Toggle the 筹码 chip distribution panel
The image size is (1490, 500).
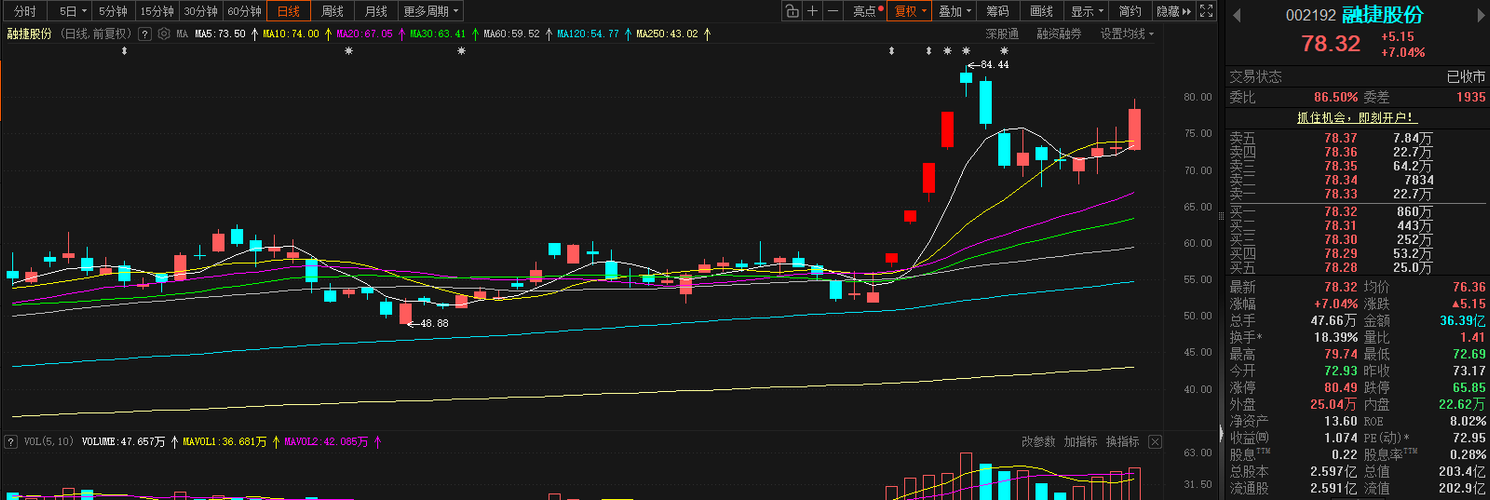coord(997,12)
